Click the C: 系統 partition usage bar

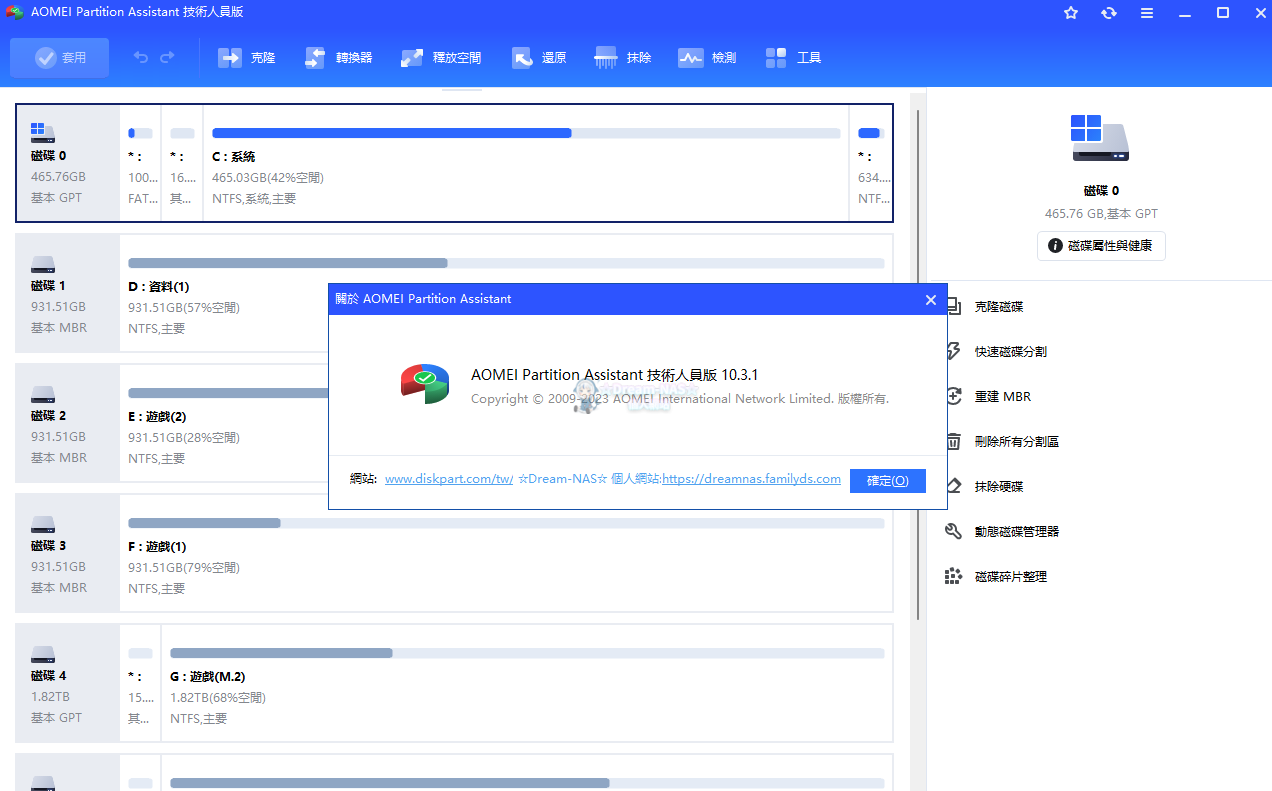(x=524, y=132)
